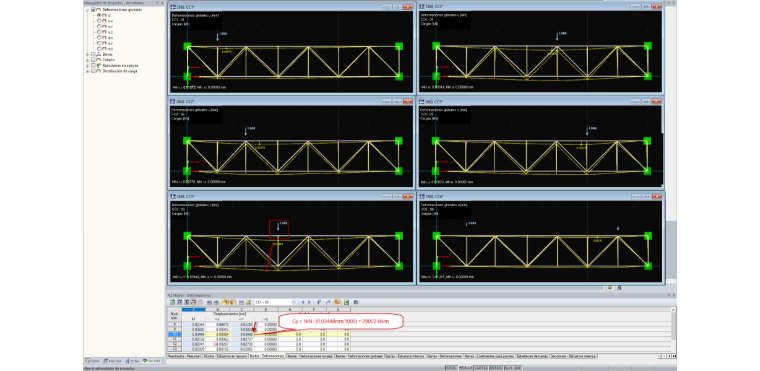
Task: Switch to Vistas navigator tab
Action: point(132,361)
